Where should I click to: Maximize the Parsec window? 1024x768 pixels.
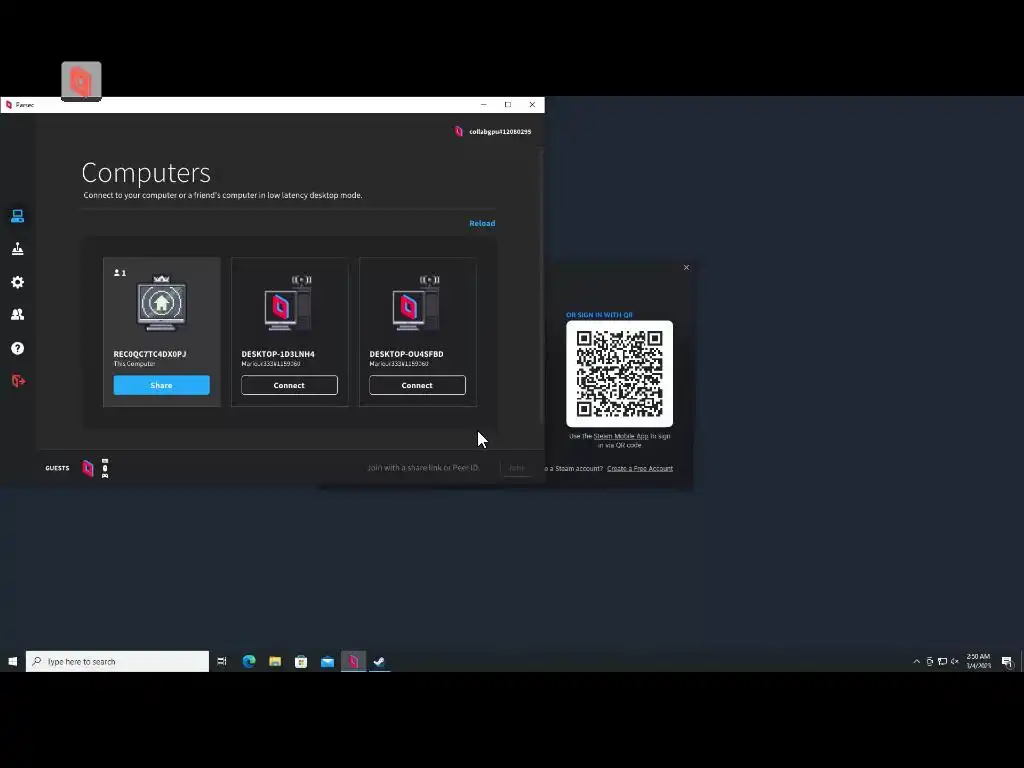(x=508, y=104)
